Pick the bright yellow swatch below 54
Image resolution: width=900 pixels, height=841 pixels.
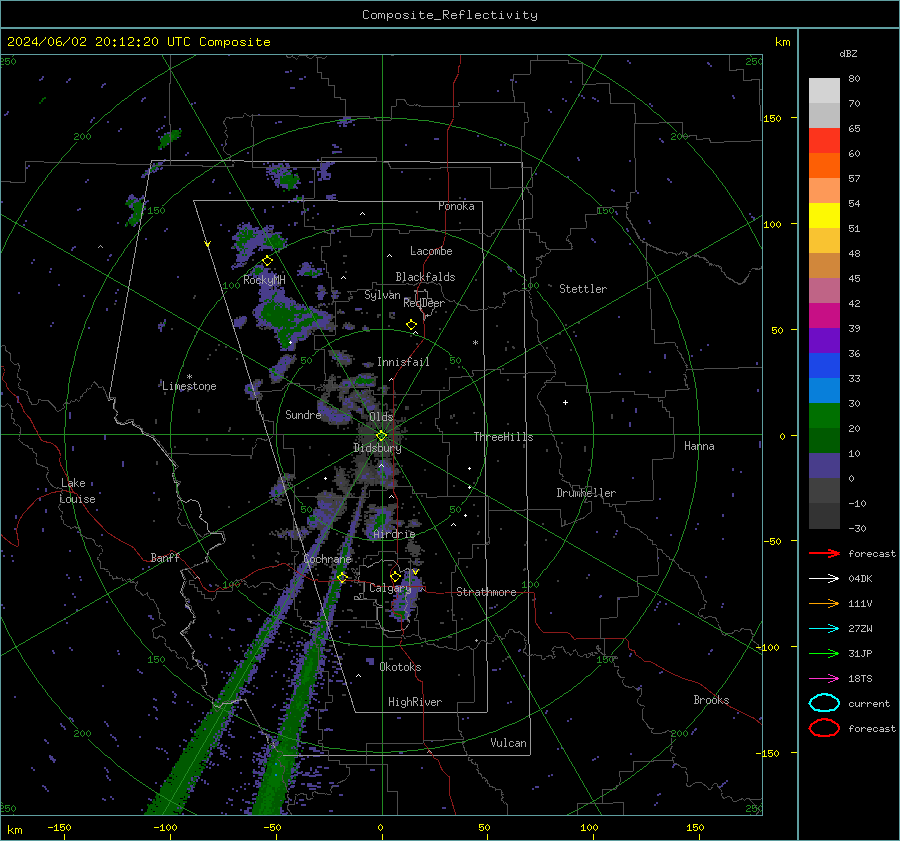pyautogui.click(x=824, y=216)
